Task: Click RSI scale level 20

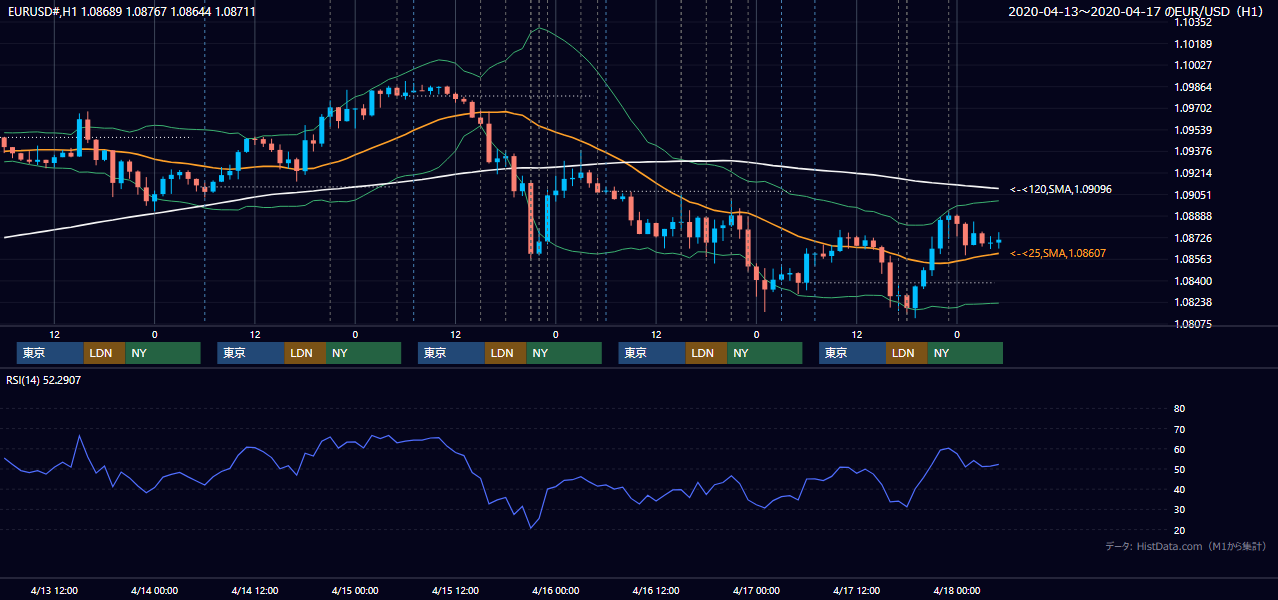Action: tap(1180, 530)
